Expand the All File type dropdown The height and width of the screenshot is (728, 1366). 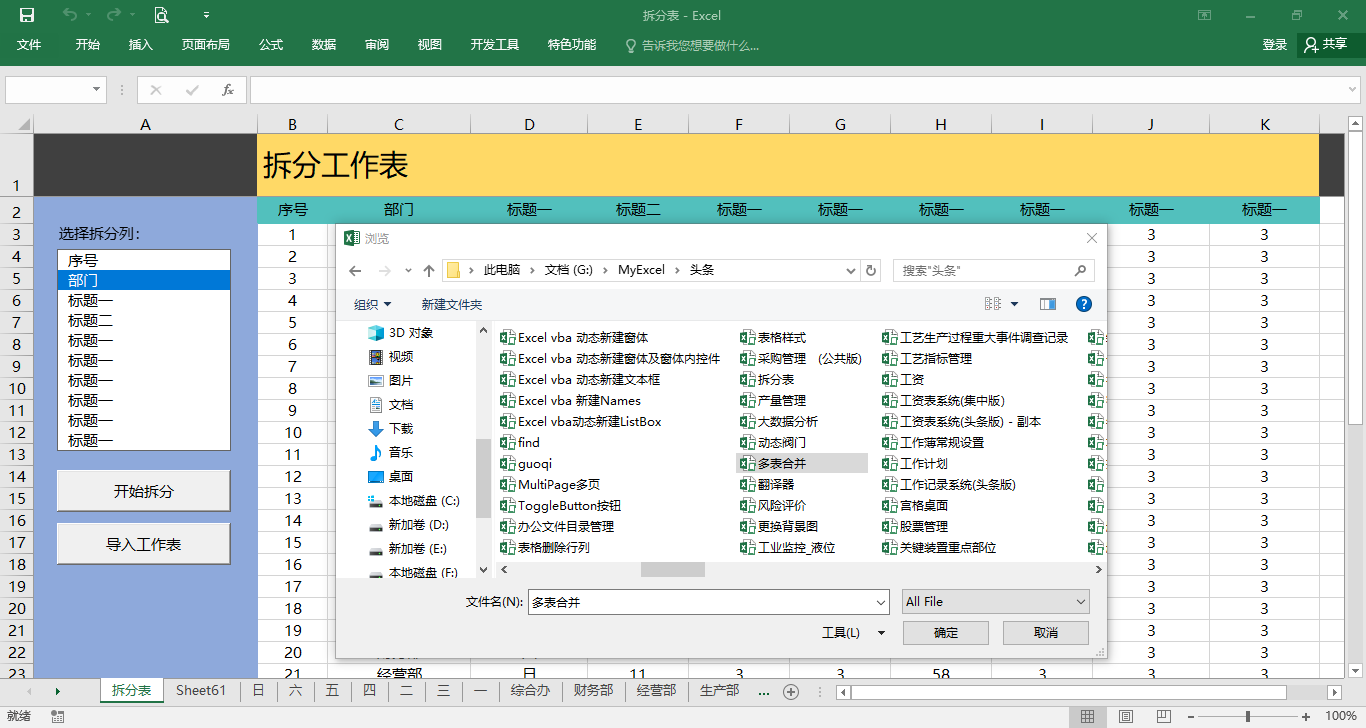point(995,601)
